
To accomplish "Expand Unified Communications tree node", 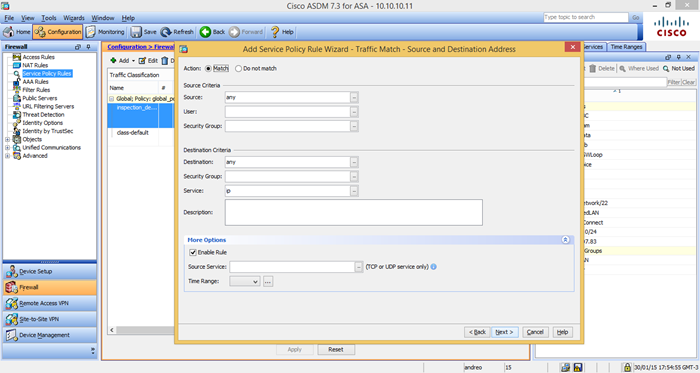I will 7,148.
